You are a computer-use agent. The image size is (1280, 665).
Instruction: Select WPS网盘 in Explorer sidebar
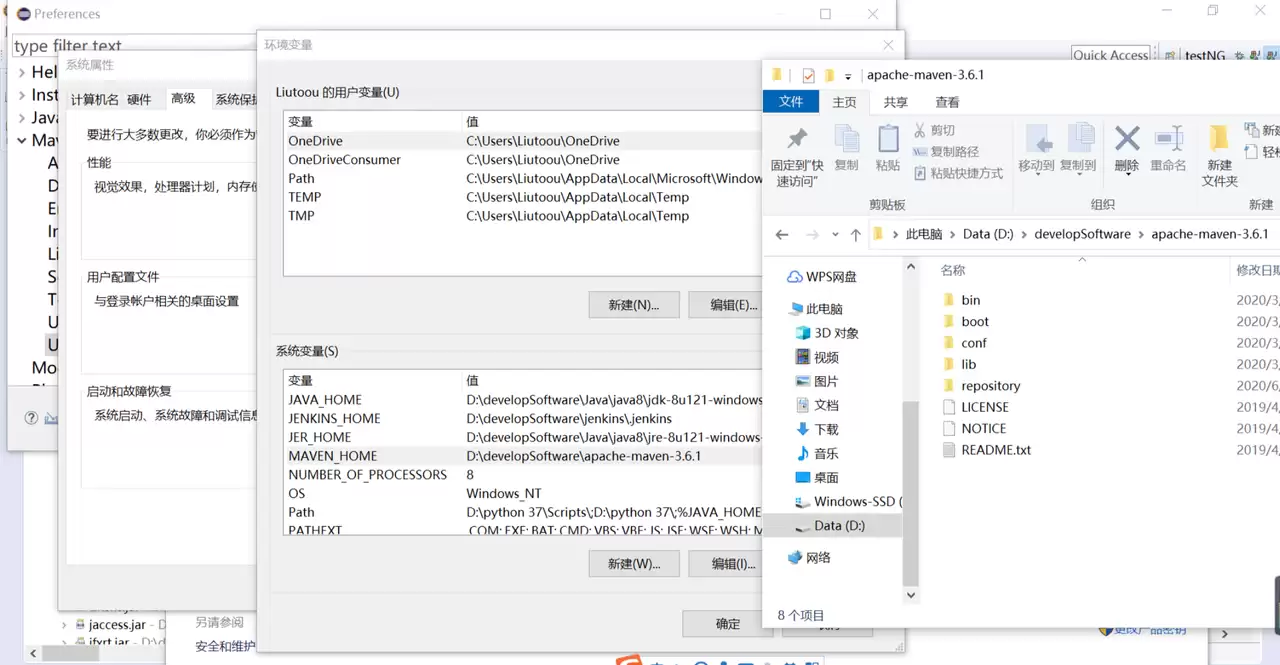tap(821, 277)
